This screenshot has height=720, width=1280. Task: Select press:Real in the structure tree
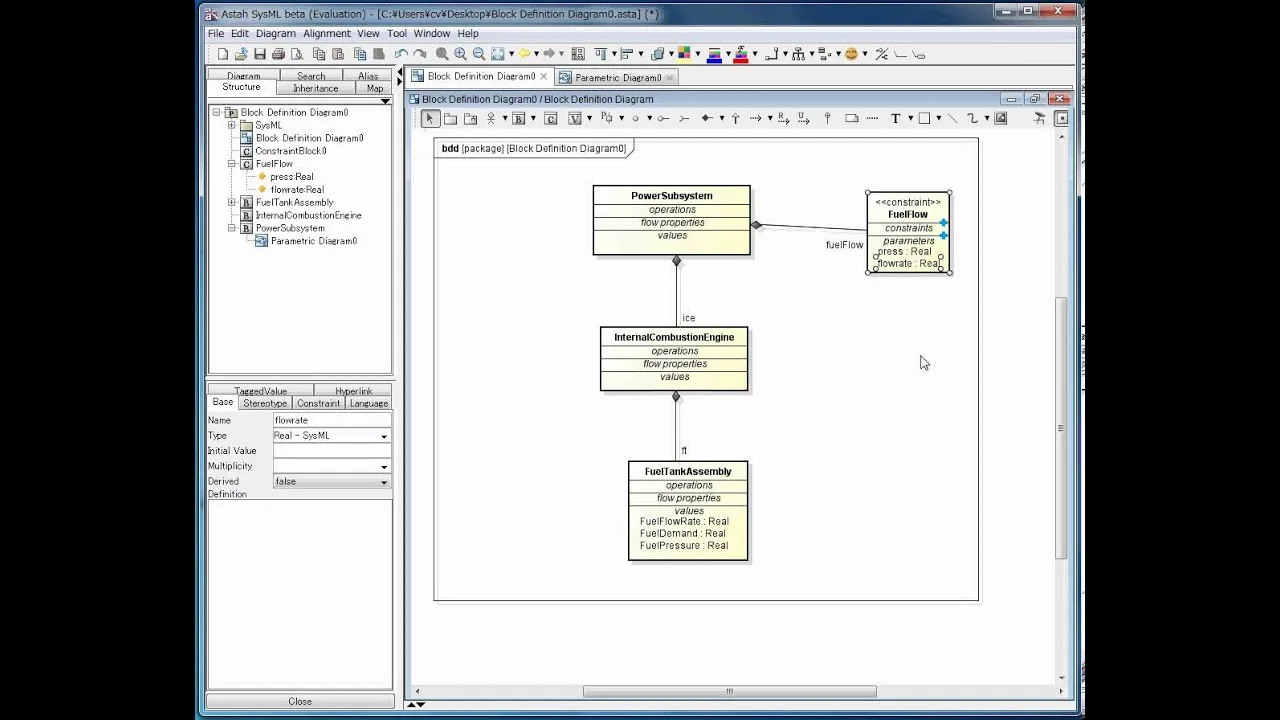291,177
